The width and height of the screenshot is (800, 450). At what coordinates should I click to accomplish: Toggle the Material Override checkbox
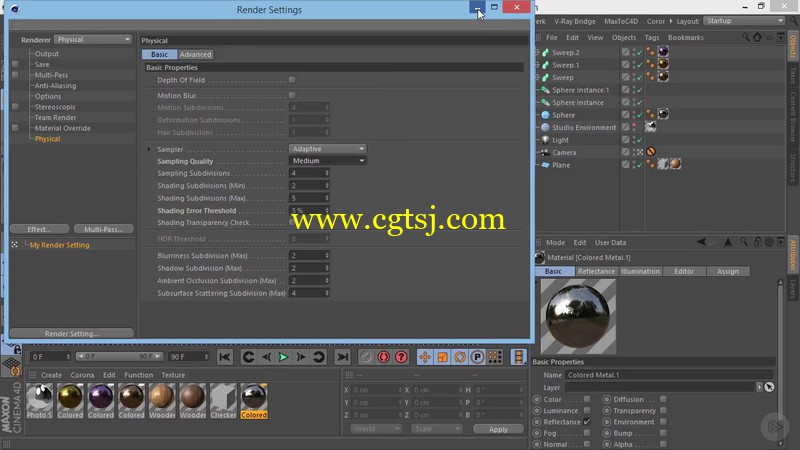(15, 128)
